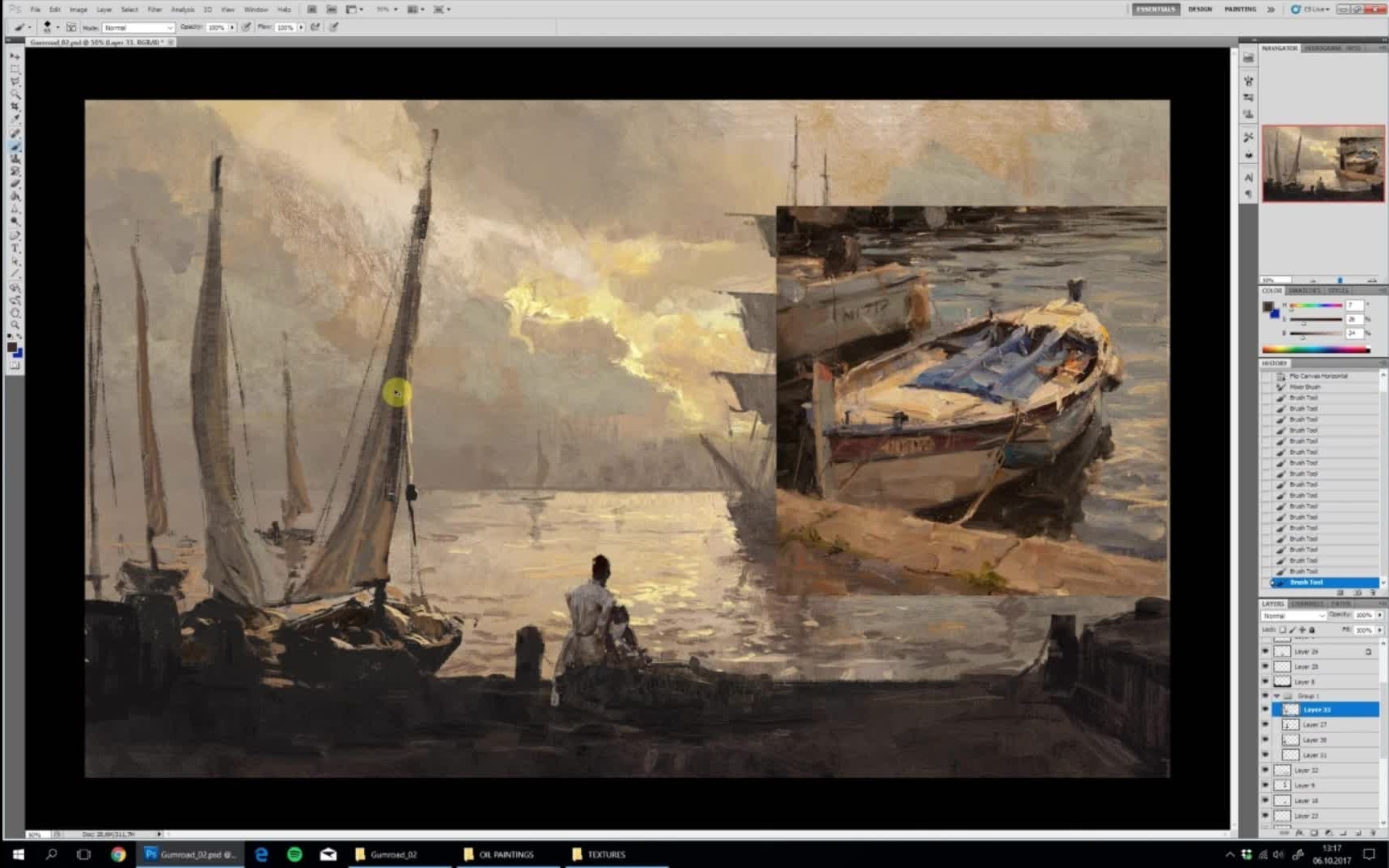Hide Layer 27 via its eye icon
Viewport: 1389px width, 868px height.
click(x=1265, y=725)
